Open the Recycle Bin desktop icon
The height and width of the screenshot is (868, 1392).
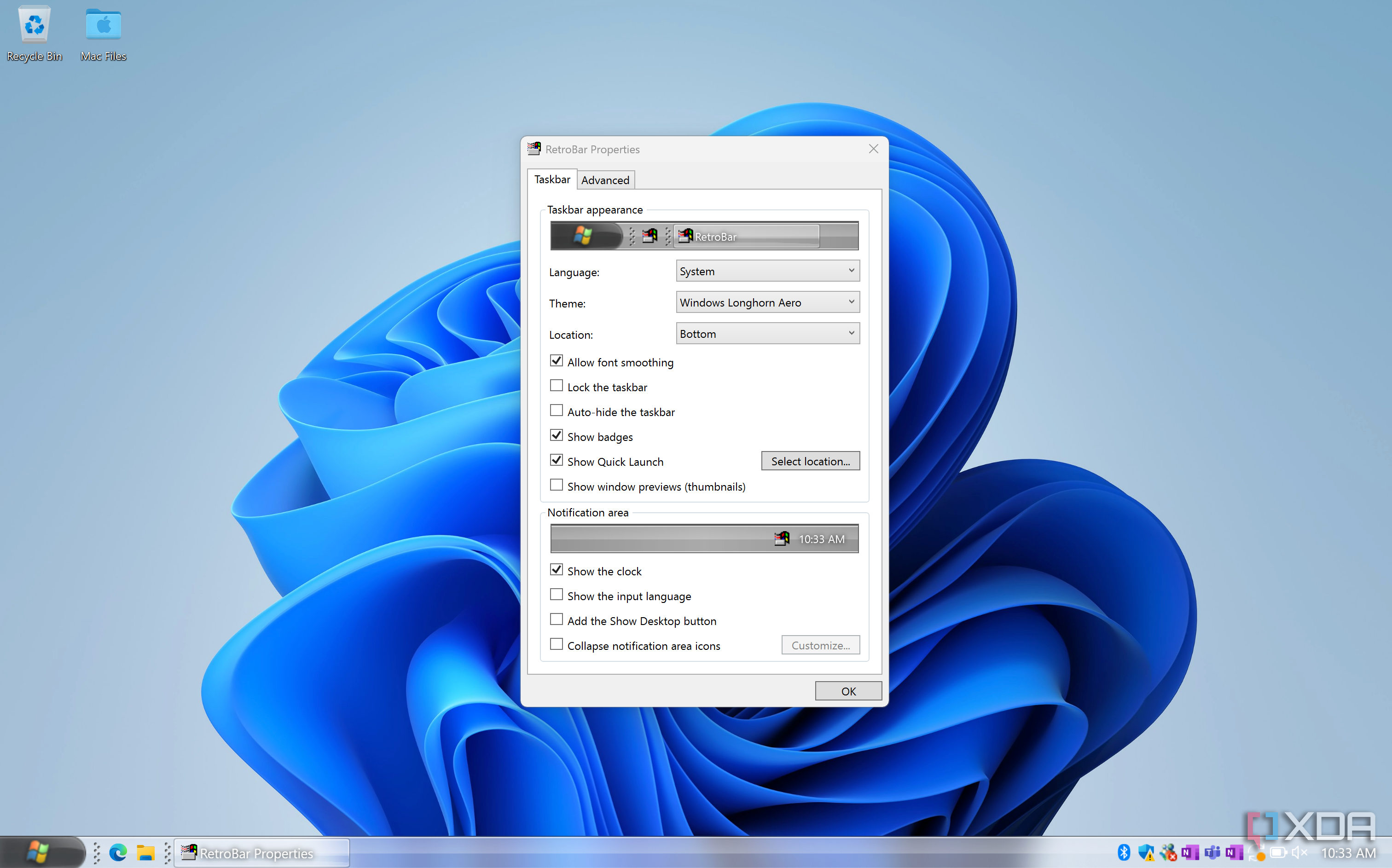click(x=35, y=33)
